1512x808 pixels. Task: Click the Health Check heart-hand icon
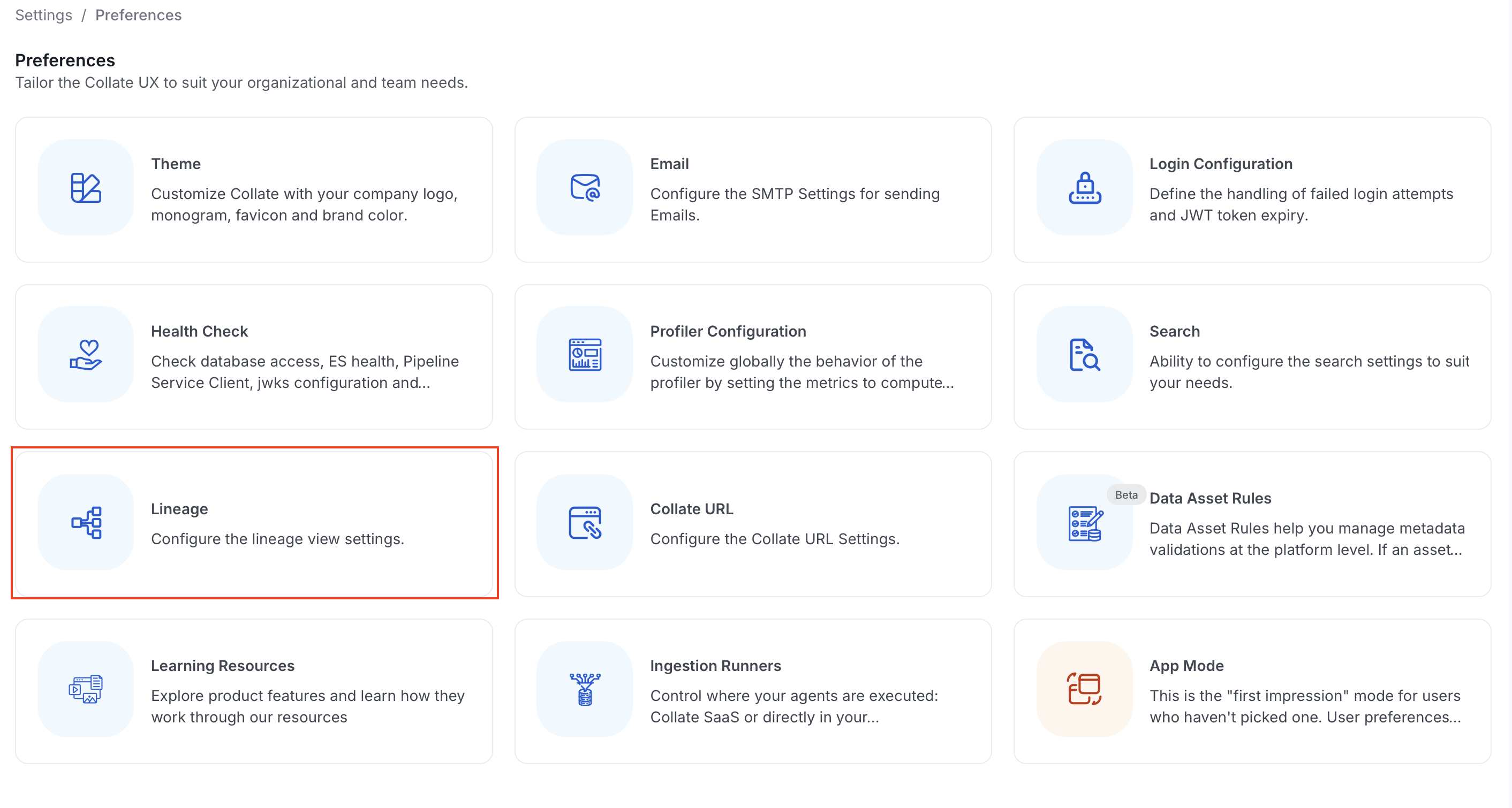tap(86, 354)
